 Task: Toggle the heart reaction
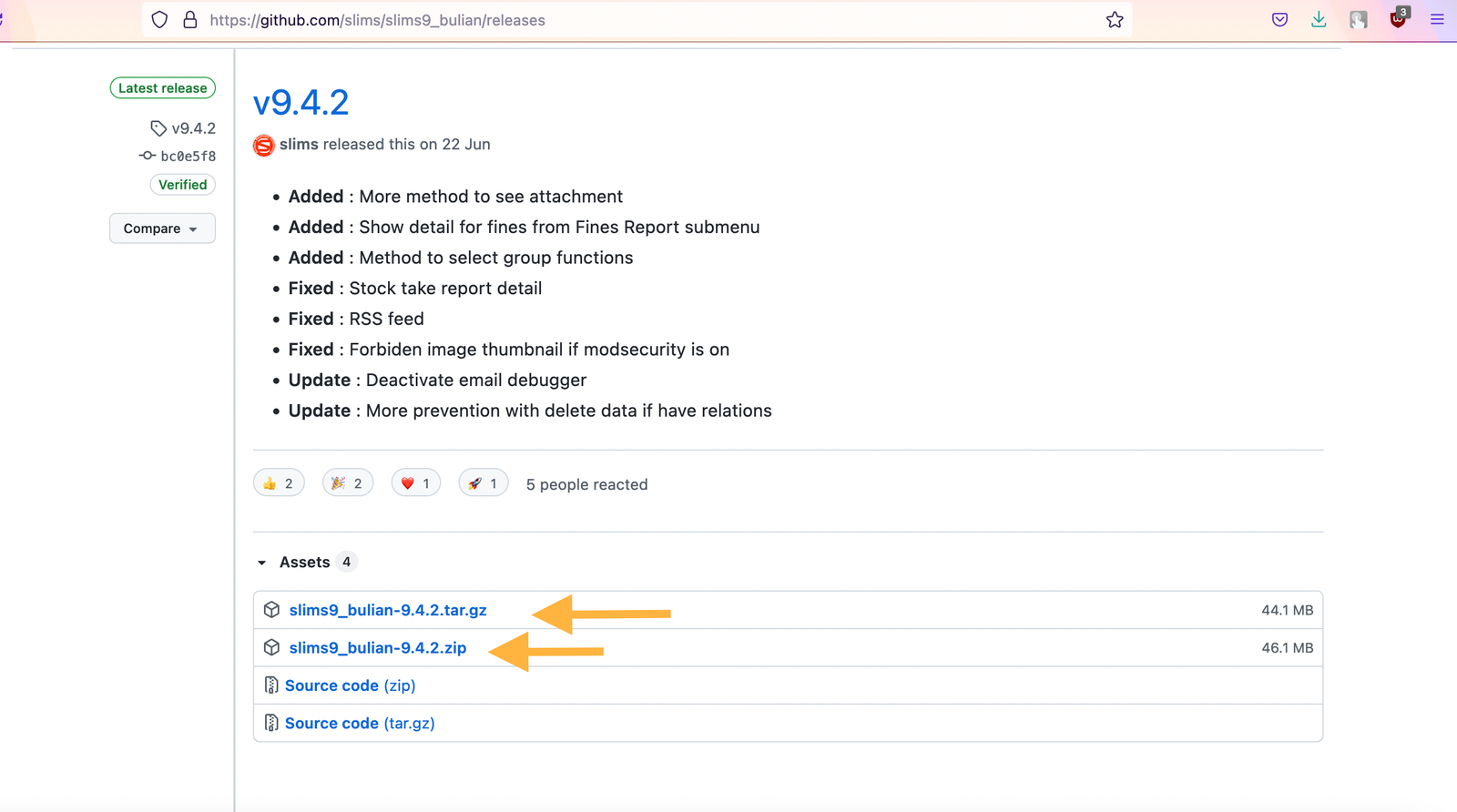pos(415,483)
